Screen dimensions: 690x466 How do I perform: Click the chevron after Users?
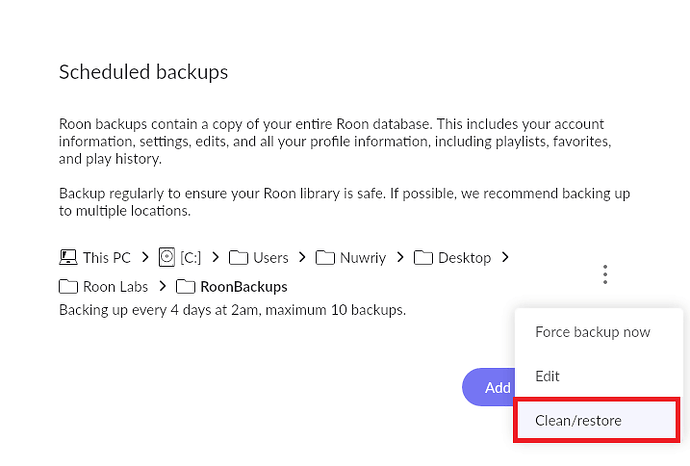(302, 258)
